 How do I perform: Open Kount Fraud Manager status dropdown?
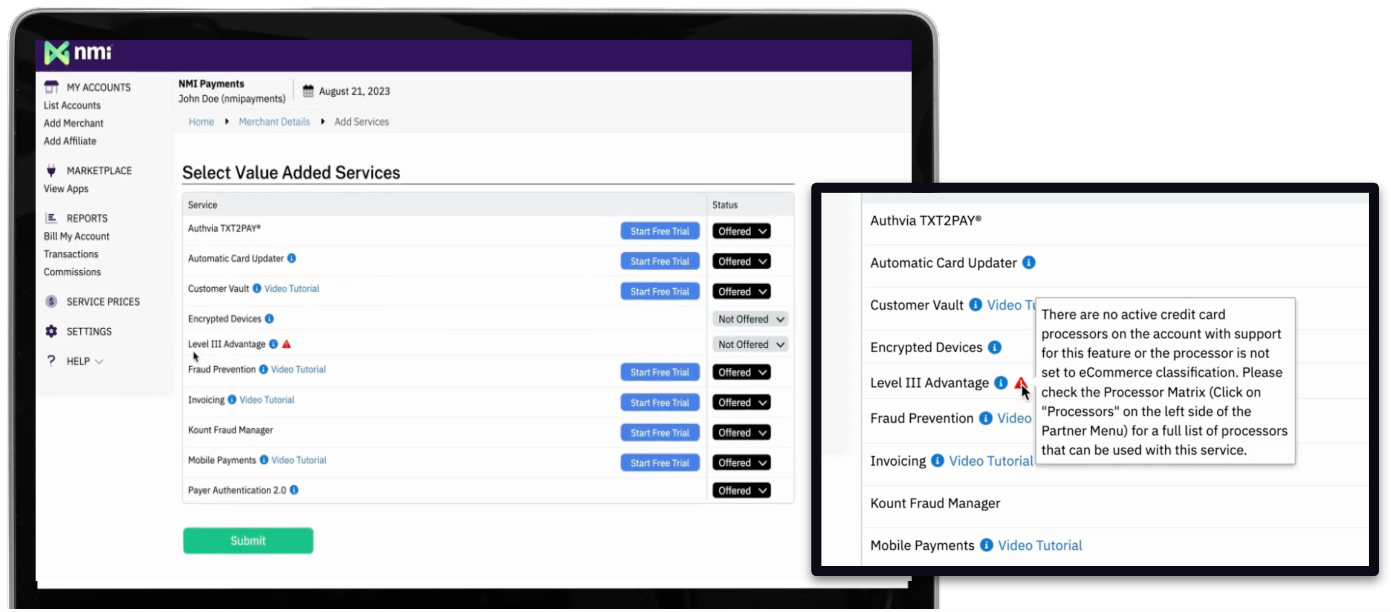pyautogui.click(x=741, y=432)
